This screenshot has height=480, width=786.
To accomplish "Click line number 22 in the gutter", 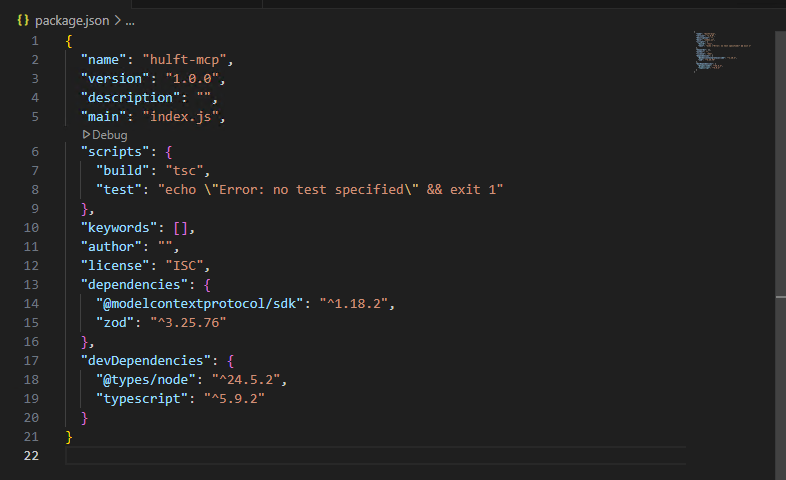I will click(31, 456).
